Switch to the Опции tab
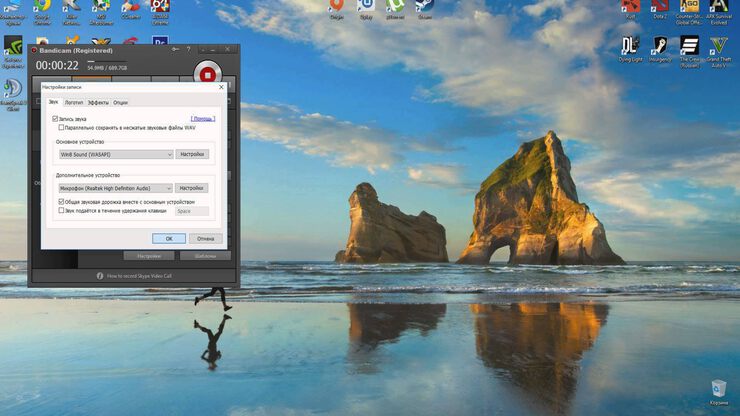Screen dimensions: 740x416 pyautogui.click(x=120, y=102)
